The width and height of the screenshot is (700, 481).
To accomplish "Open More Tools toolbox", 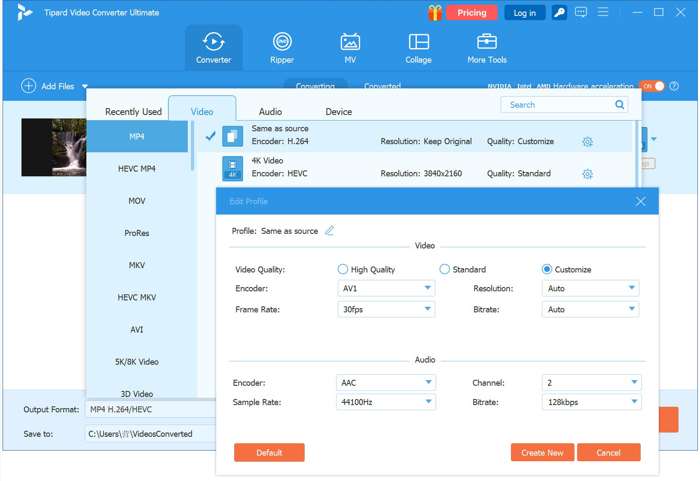I will [x=487, y=48].
